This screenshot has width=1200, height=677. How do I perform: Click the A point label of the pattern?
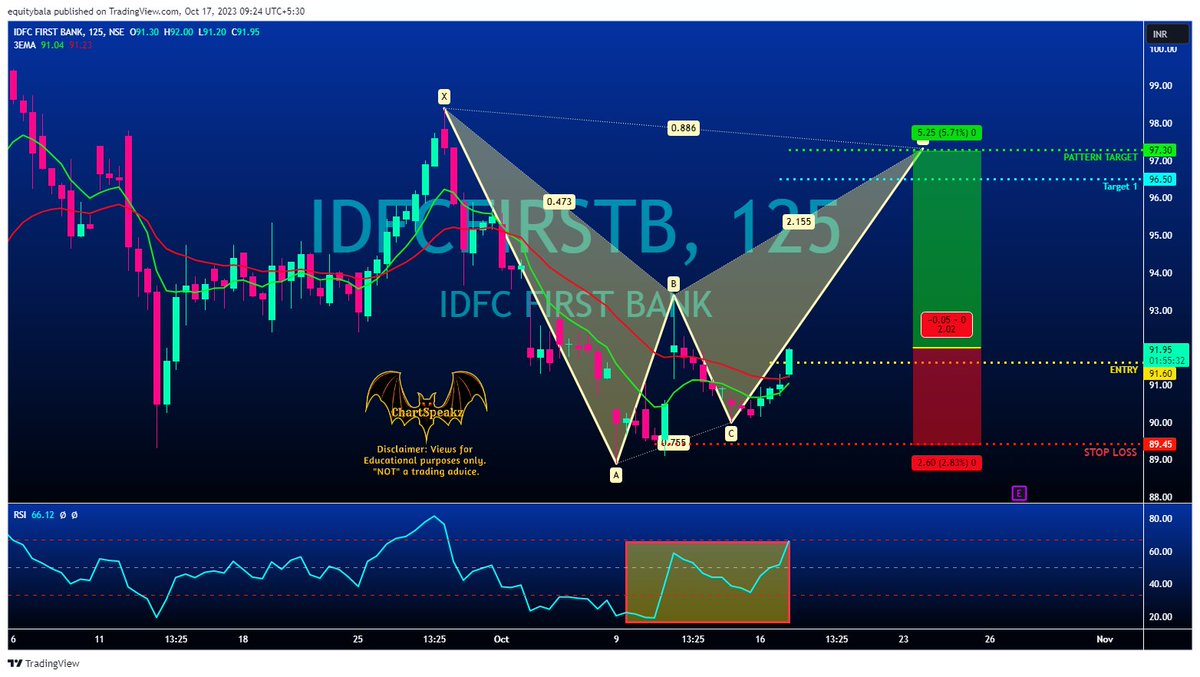click(x=616, y=476)
